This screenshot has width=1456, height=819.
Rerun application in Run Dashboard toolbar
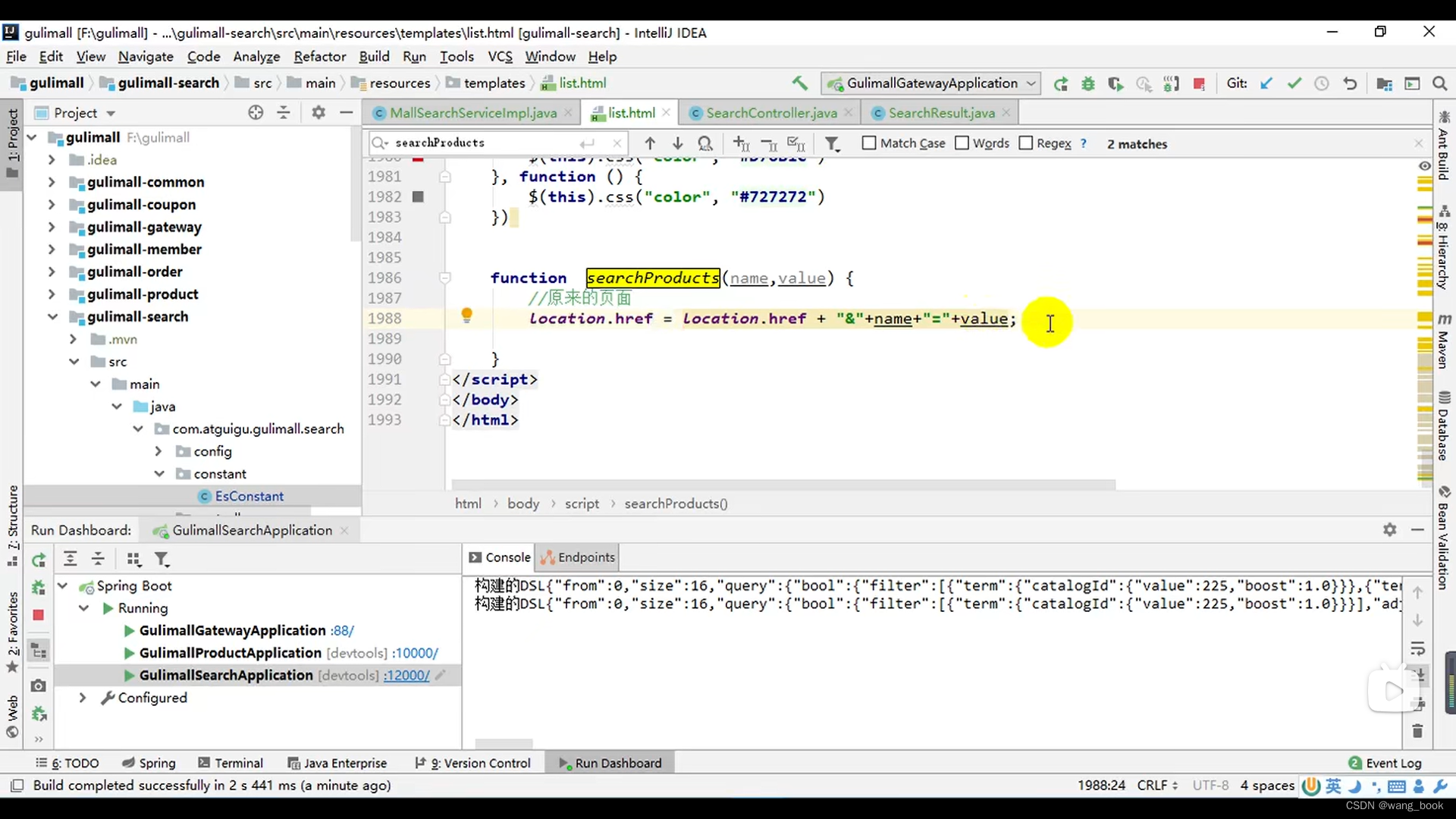39,560
